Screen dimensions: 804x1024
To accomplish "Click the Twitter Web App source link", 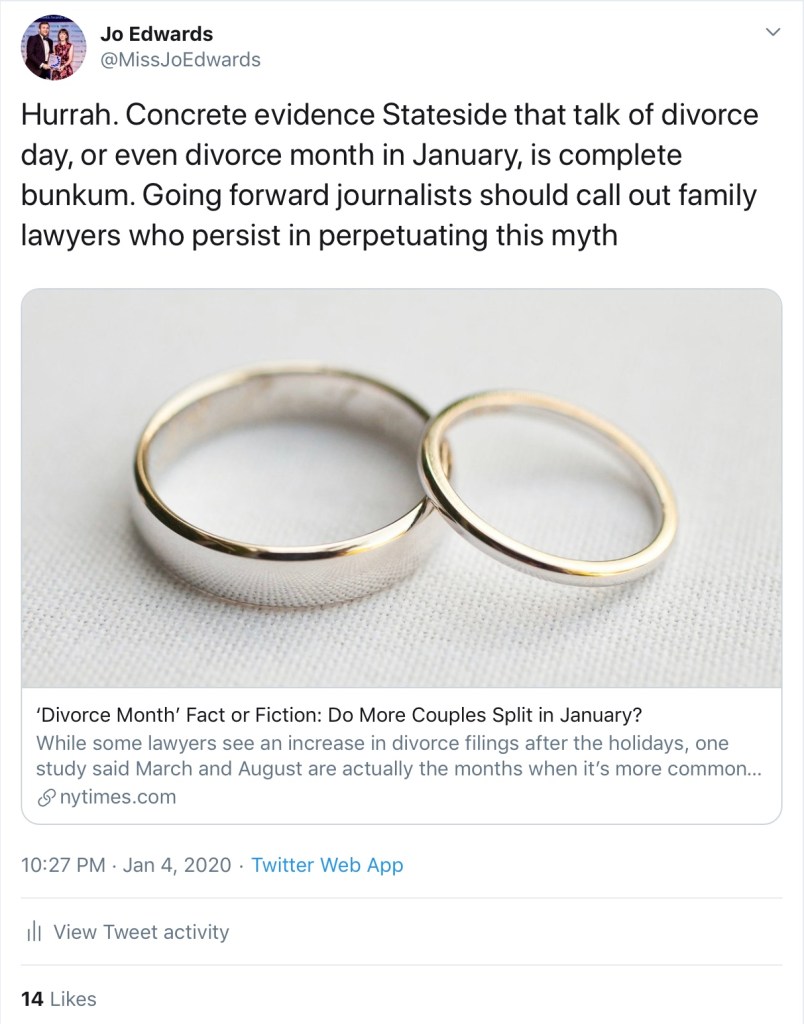I will point(327,865).
